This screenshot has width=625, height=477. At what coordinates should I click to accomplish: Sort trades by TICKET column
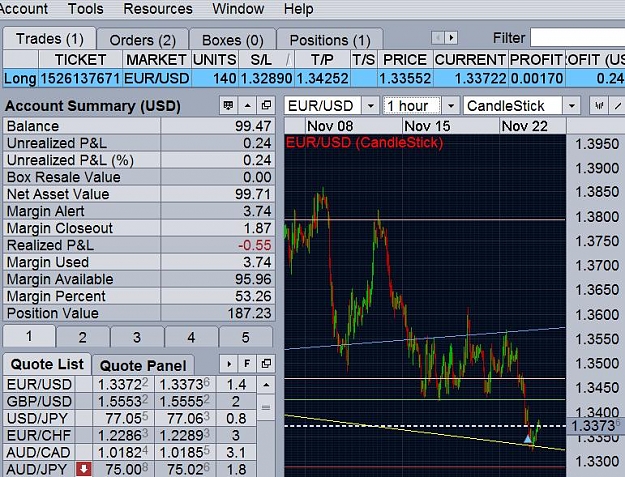[x=80, y=60]
